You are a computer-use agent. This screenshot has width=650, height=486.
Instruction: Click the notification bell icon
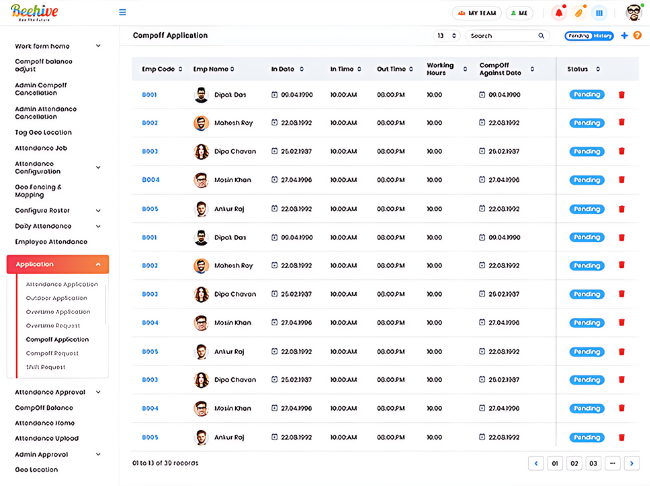[x=559, y=13]
